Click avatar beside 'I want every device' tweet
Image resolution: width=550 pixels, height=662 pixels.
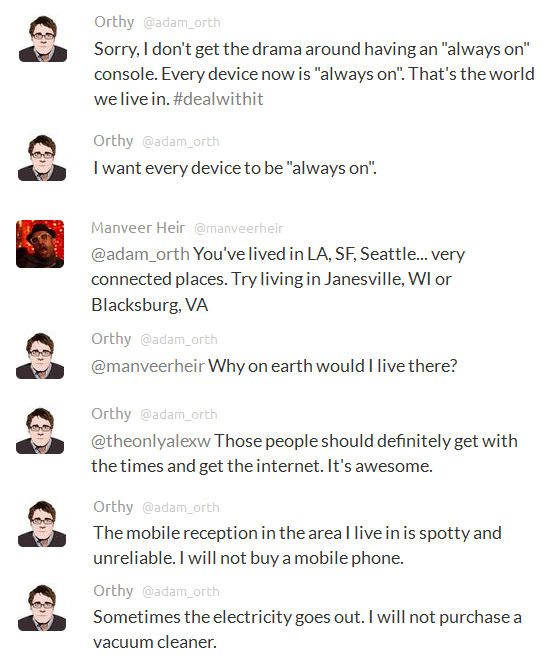[x=42, y=157]
